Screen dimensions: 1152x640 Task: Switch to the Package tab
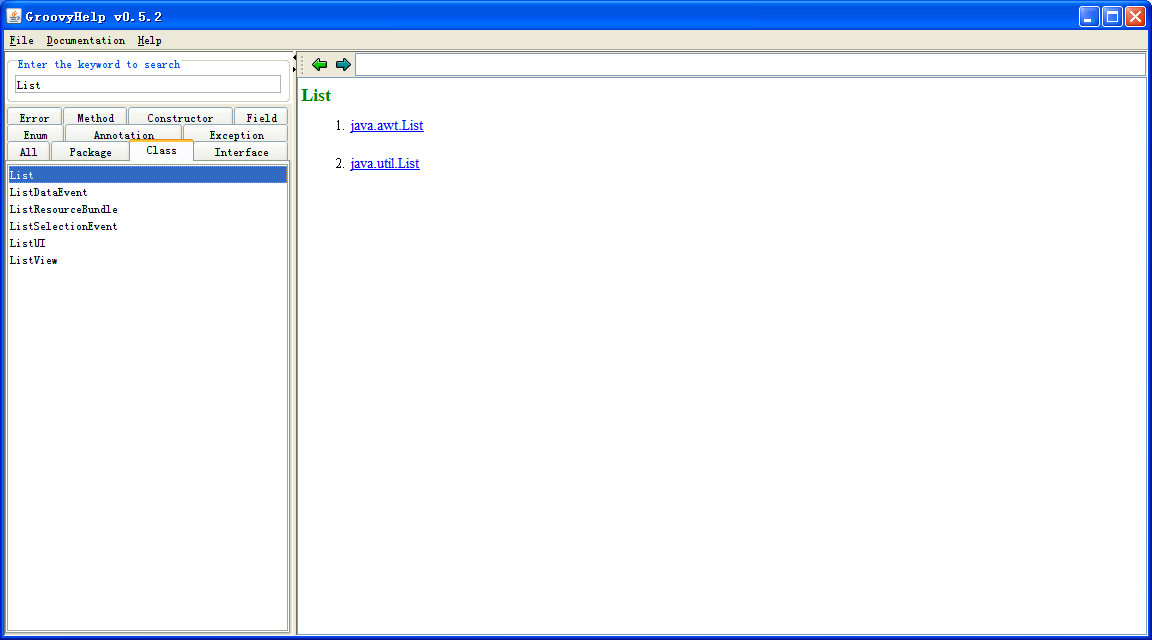90,152
